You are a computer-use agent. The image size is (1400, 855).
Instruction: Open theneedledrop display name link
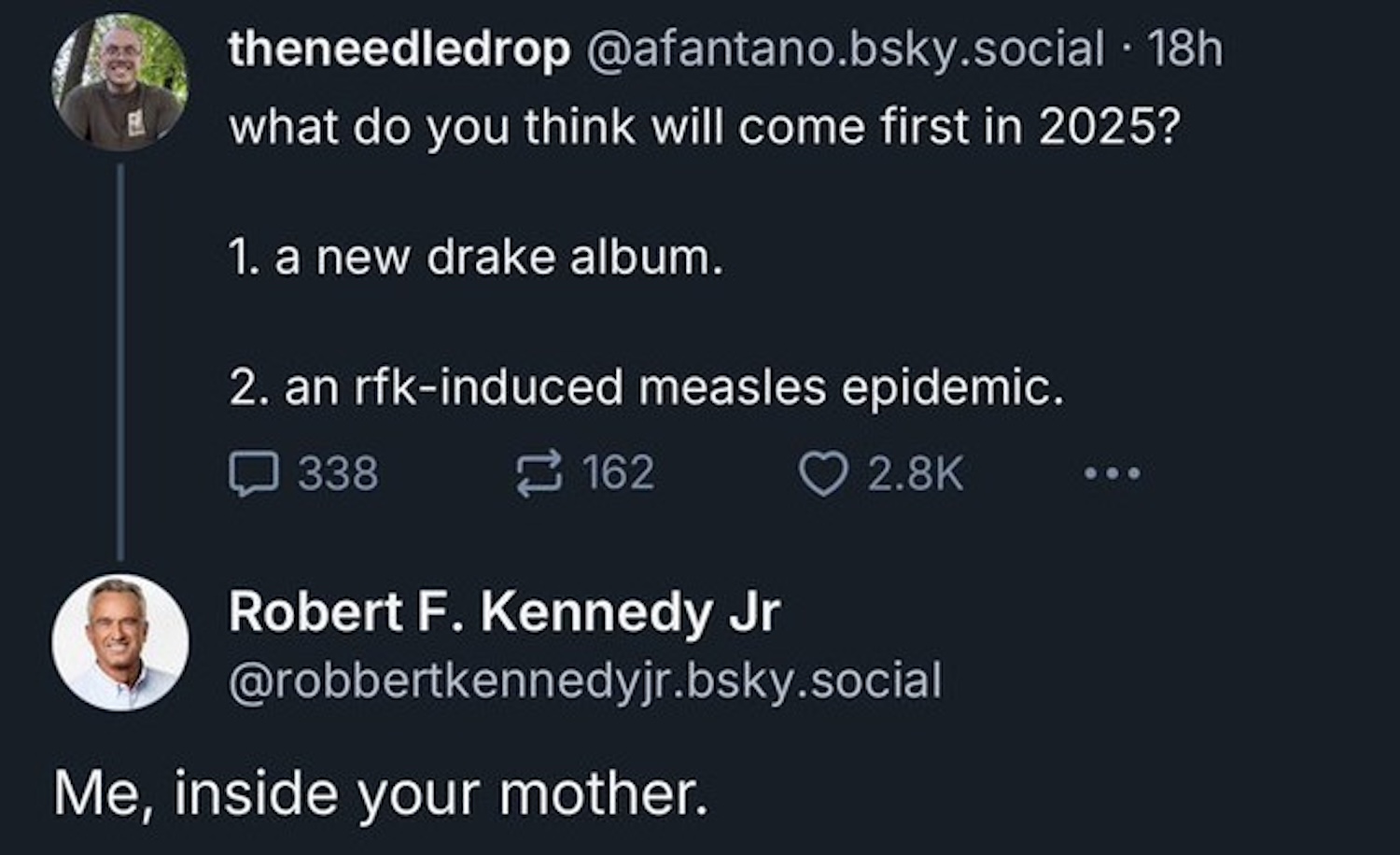click(399, 49)
